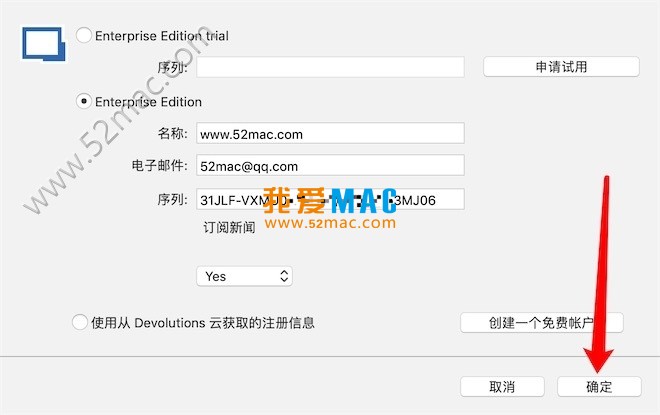Choose the Enterprise Edition radio option
This screenshot has width=660, height=415.
tap(84, 102)
